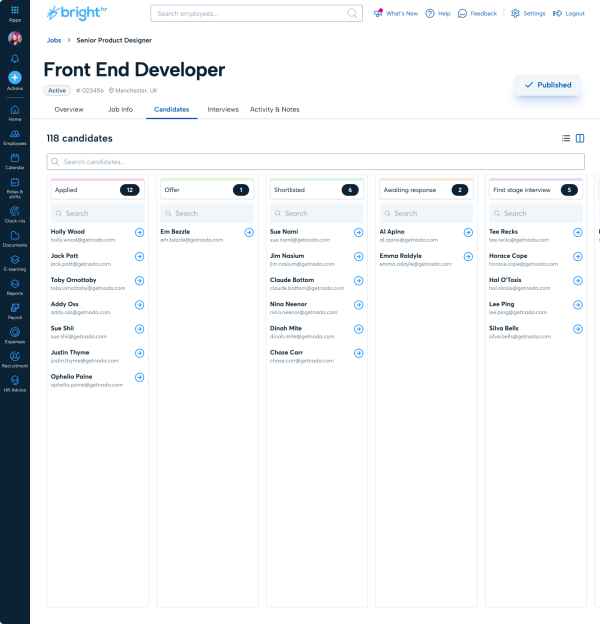The image size is (600, 624).
Task: Open candidate Claude Bottom
Action: click(292, 280)
